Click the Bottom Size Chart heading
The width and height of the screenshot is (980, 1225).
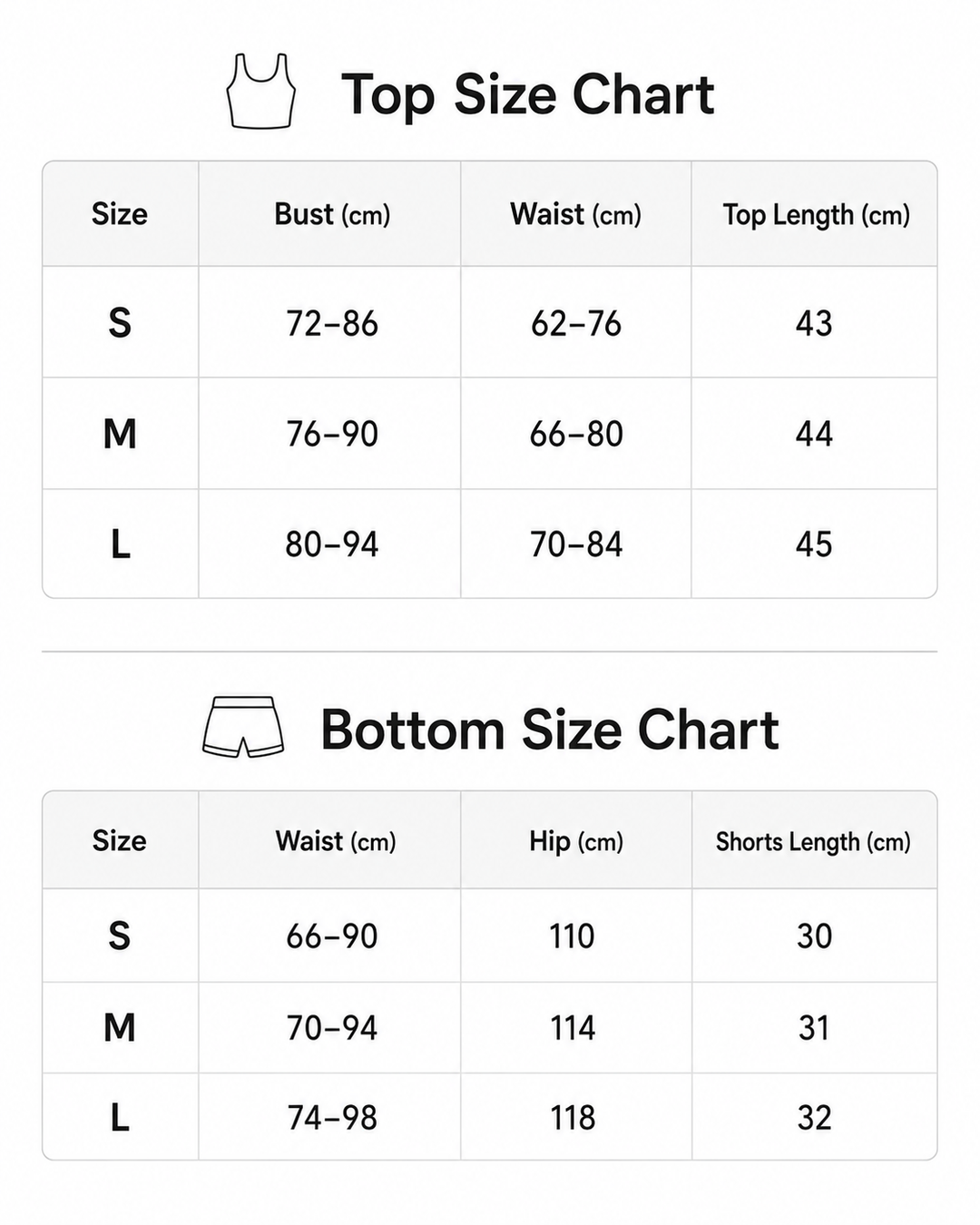coord(550,730)
